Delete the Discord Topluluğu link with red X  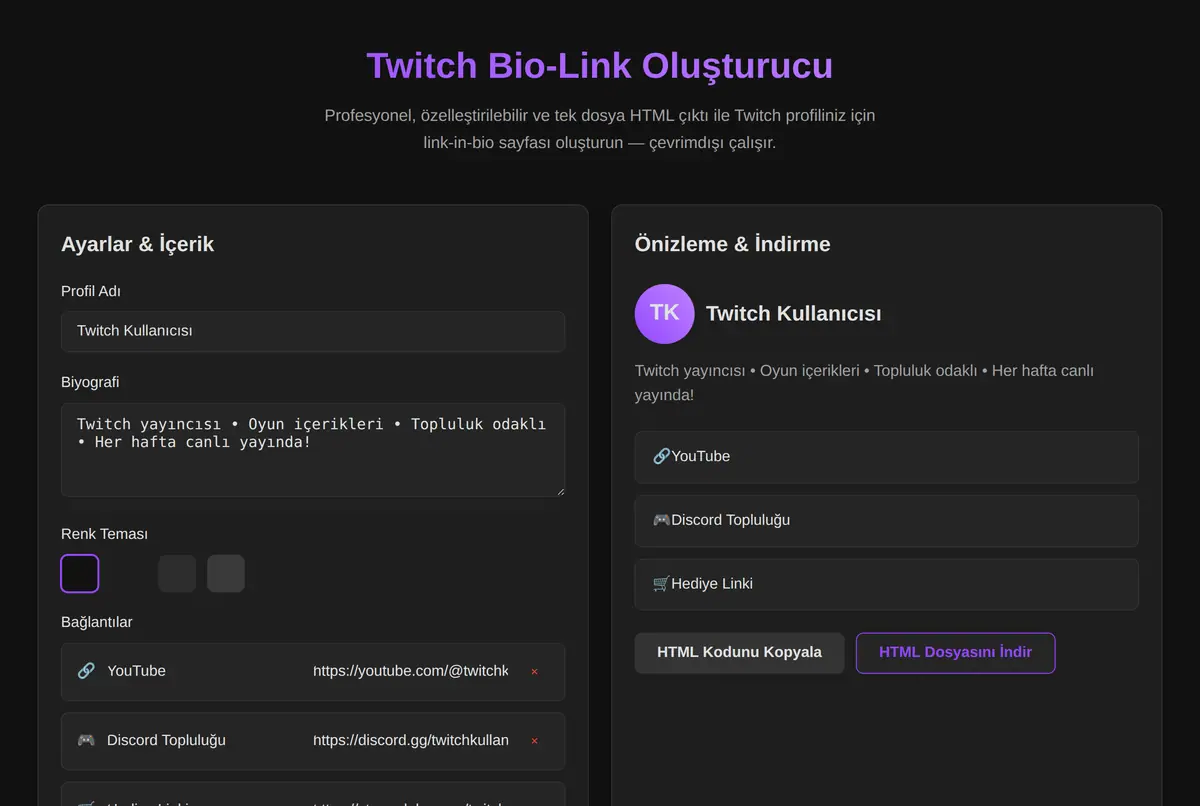[x=534, y=741]
